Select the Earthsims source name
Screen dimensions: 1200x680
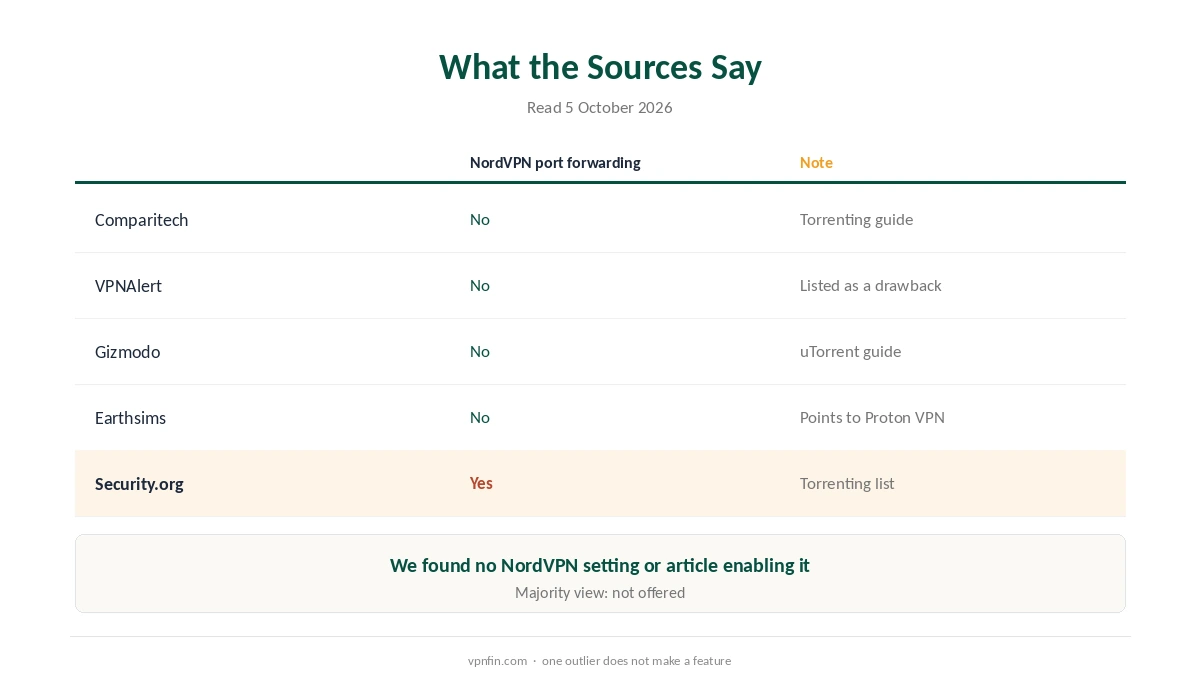click(130, 418)
